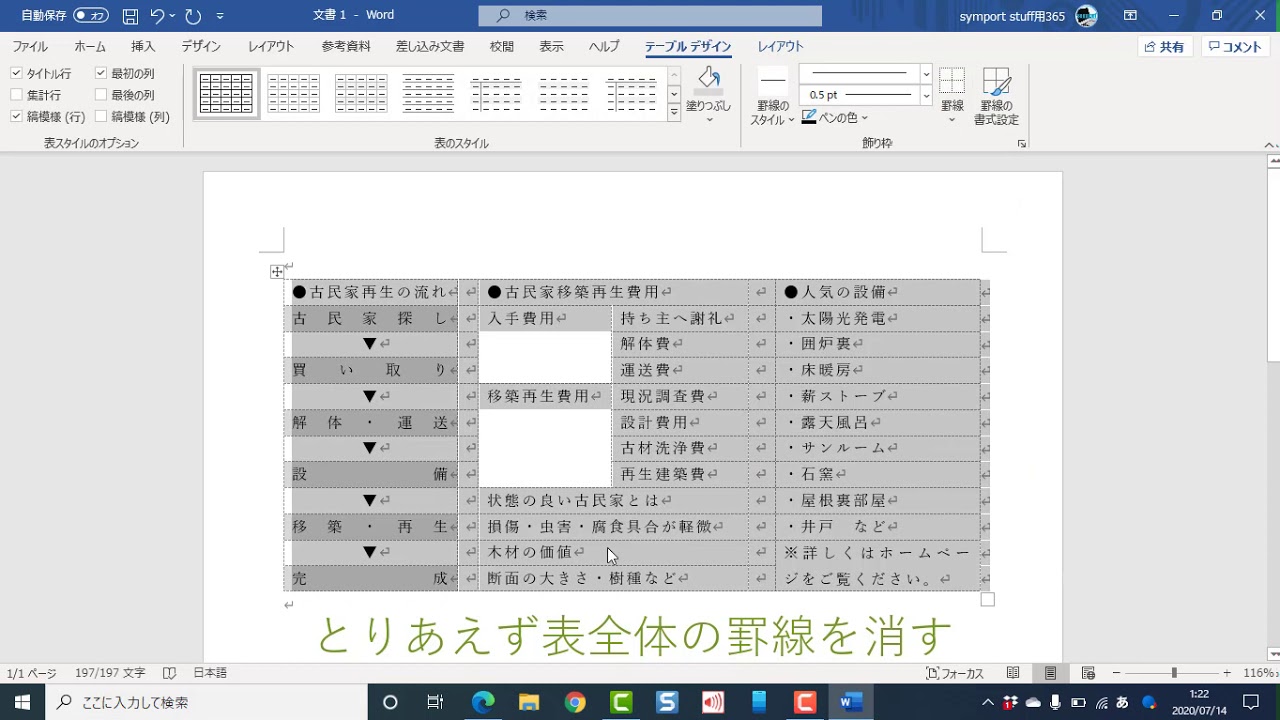Click 日本語 language in the status bar
This screenshot has height=720, width=1280.
point(210,674)
